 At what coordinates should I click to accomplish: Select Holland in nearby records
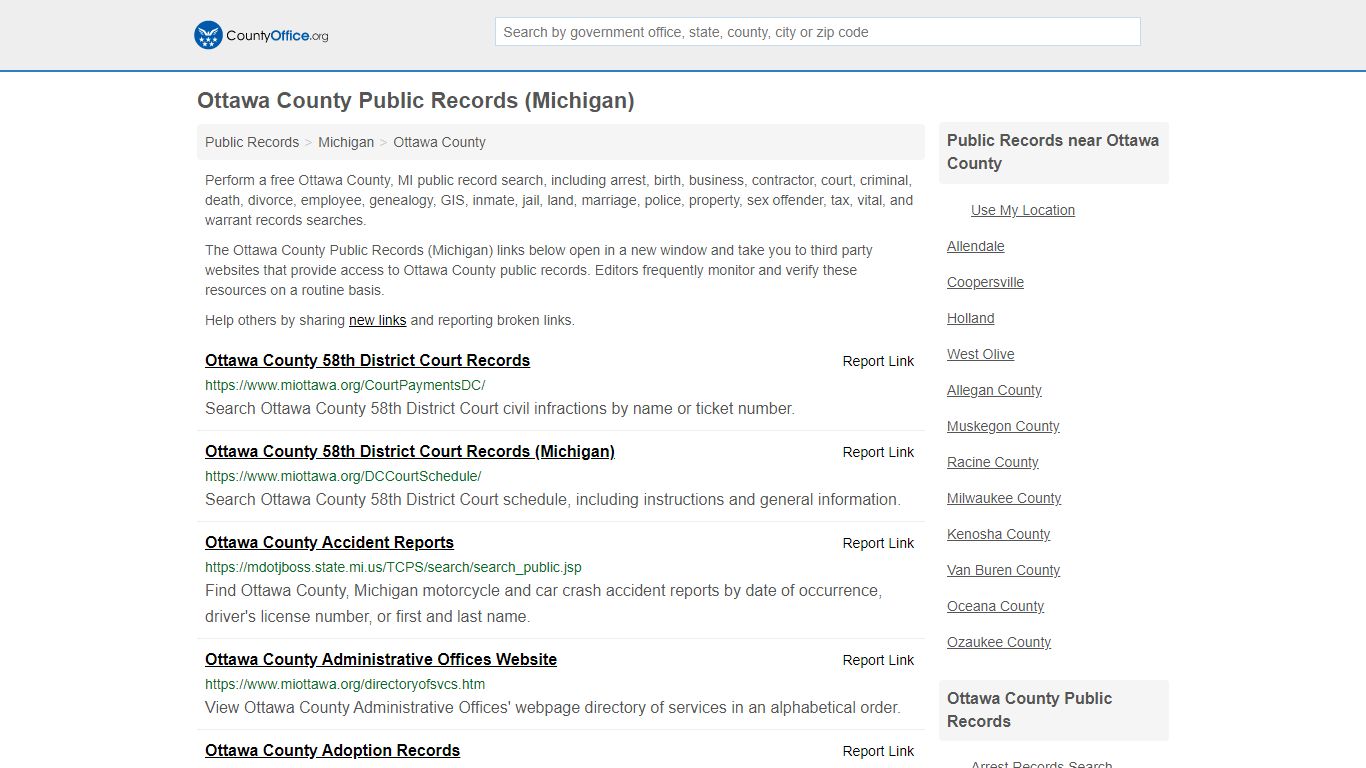[x=971, y=318]
